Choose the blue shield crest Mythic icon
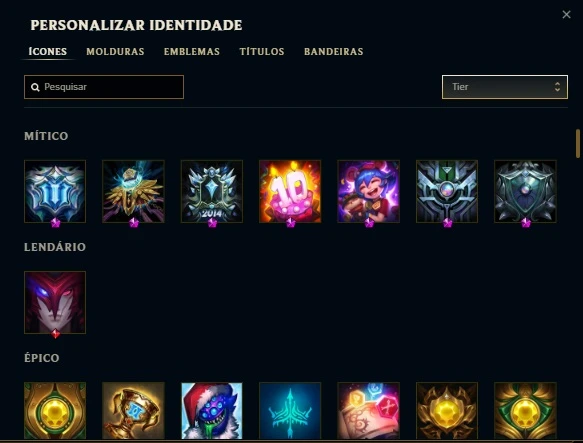This screenshot has width=583, height=443. tap(55, 192)
